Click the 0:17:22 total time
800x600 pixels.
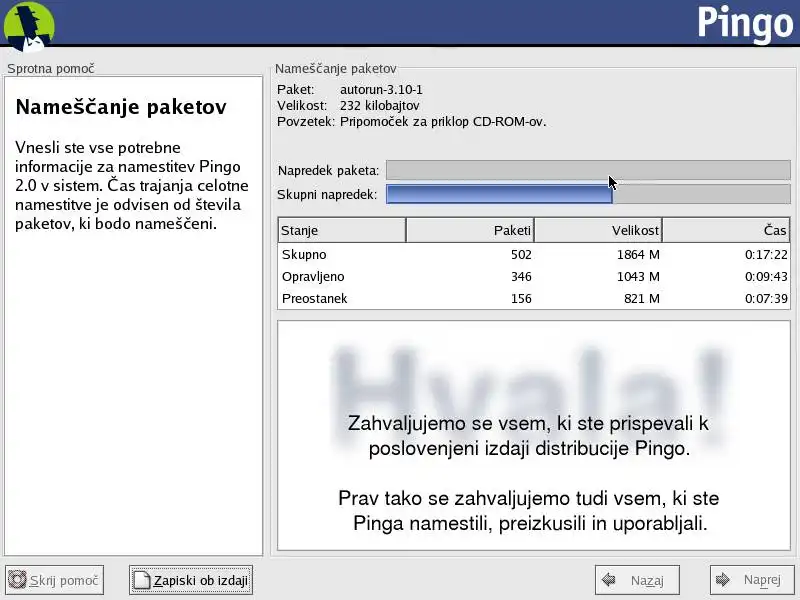766,254
